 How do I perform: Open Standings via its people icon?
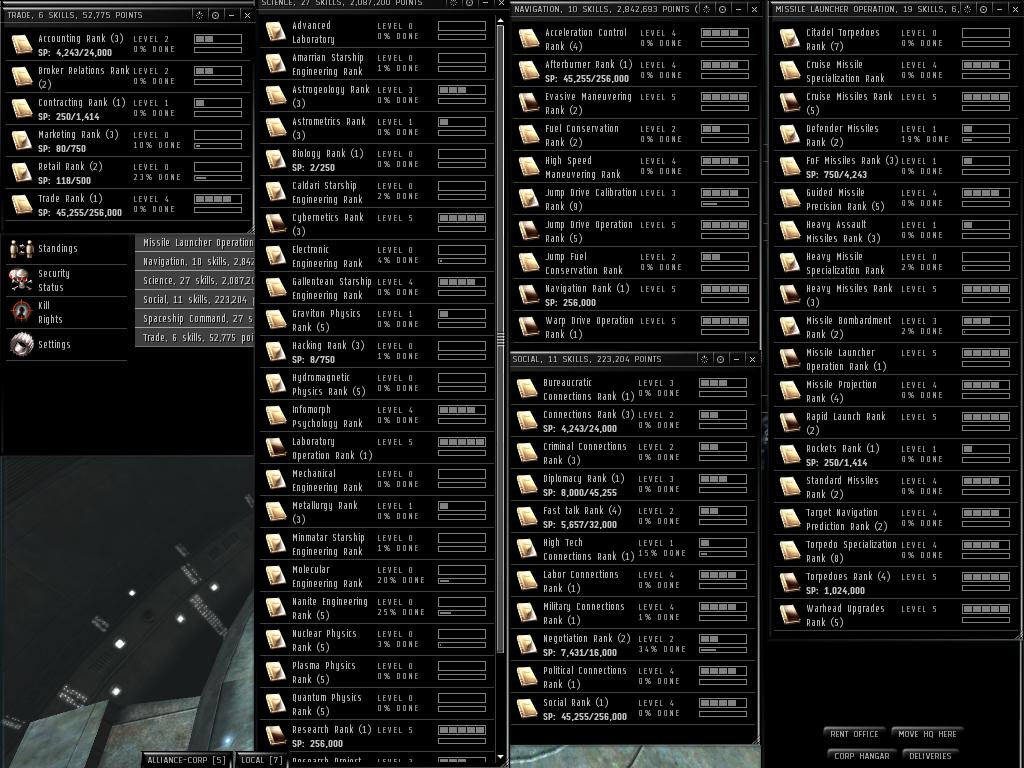pos(22,249)
